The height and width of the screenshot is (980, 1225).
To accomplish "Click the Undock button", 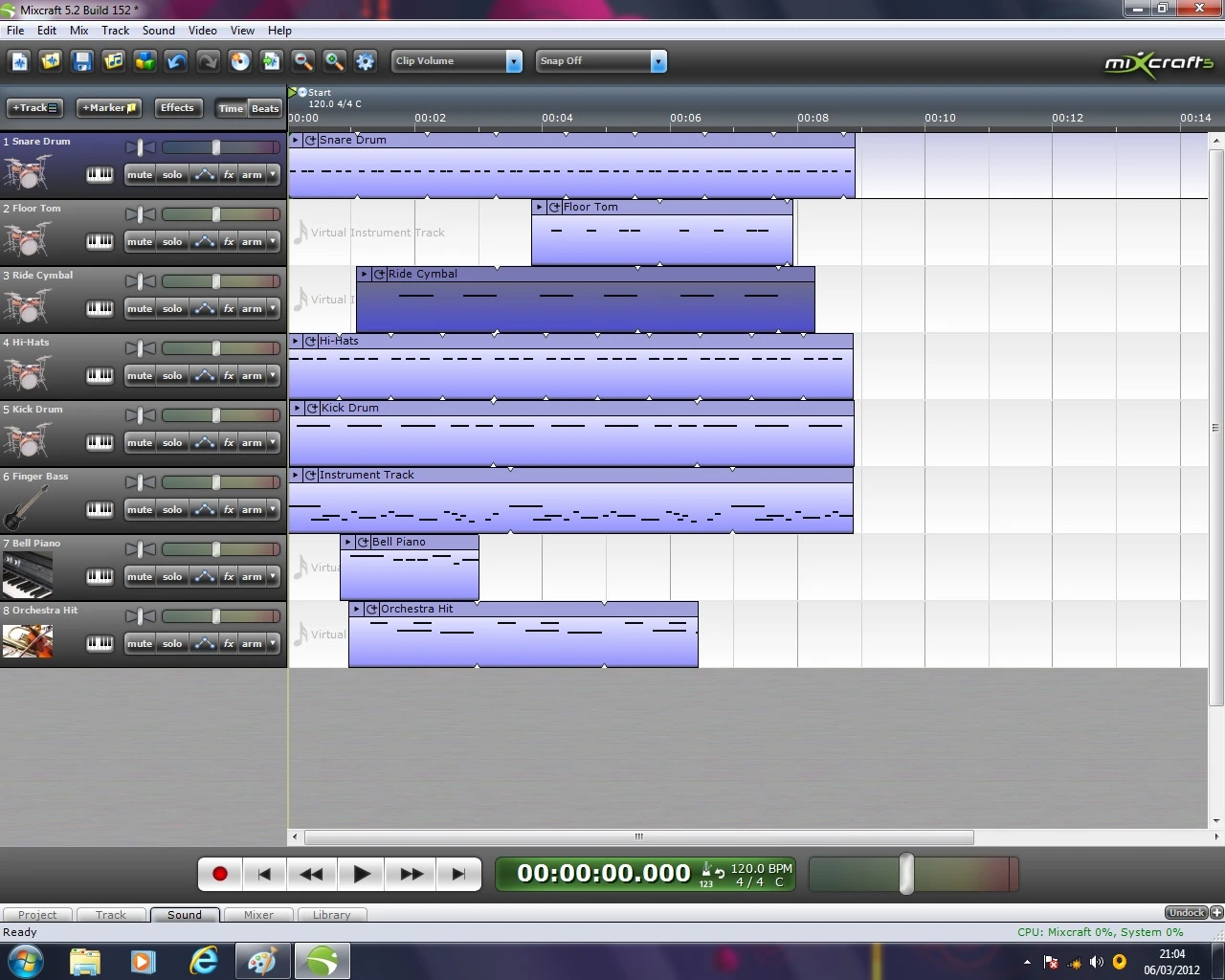I will (1187, 913).
